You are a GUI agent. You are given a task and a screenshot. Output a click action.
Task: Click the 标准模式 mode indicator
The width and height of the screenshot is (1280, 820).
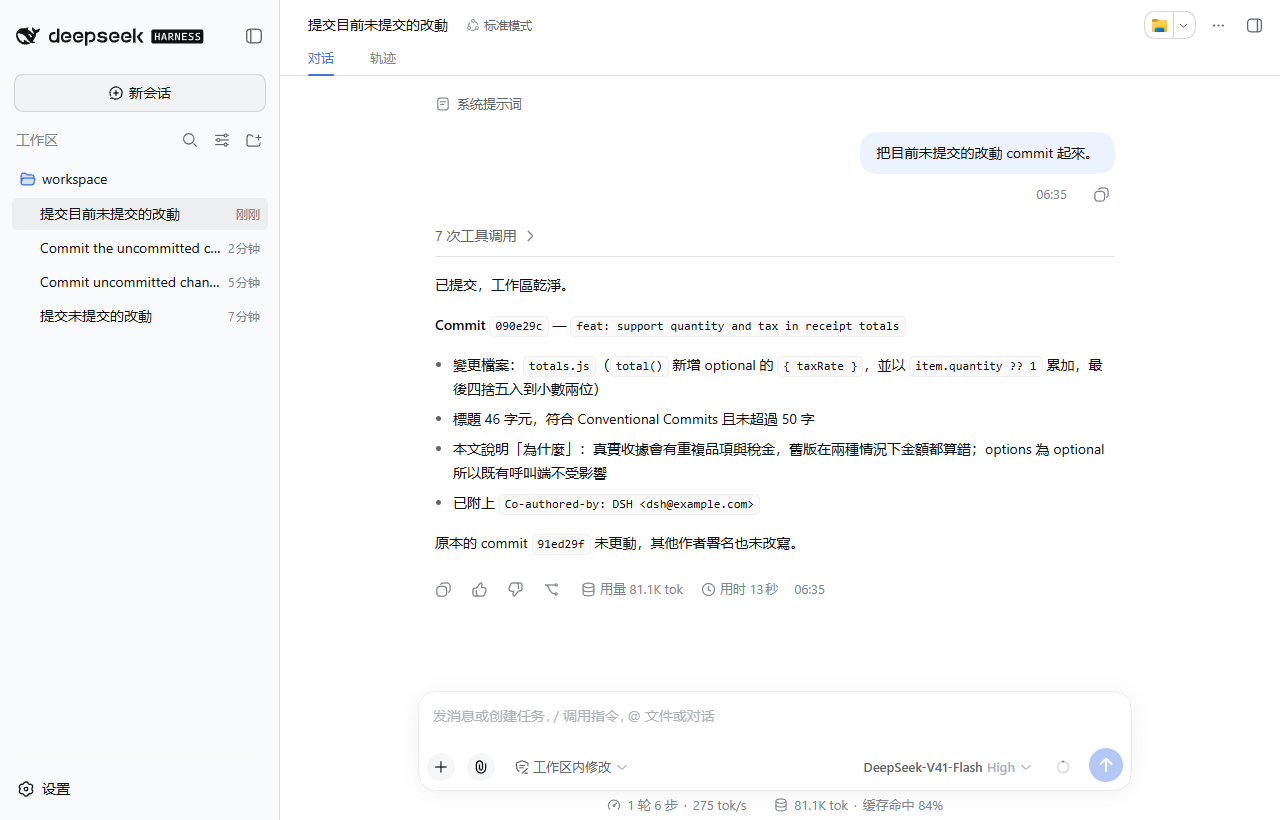click(x=499, y=25)
